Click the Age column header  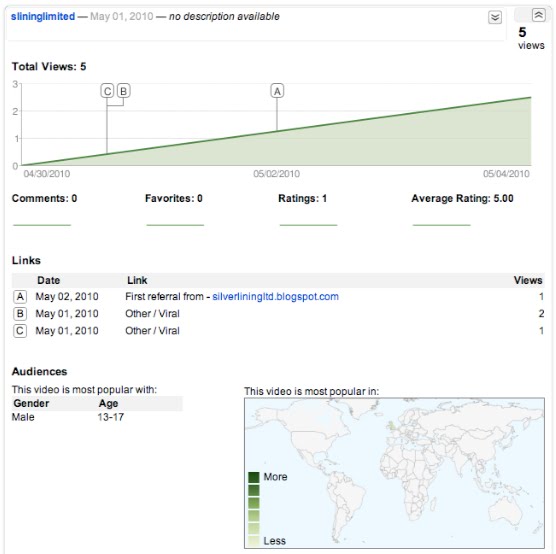click(x=109, y=403)
